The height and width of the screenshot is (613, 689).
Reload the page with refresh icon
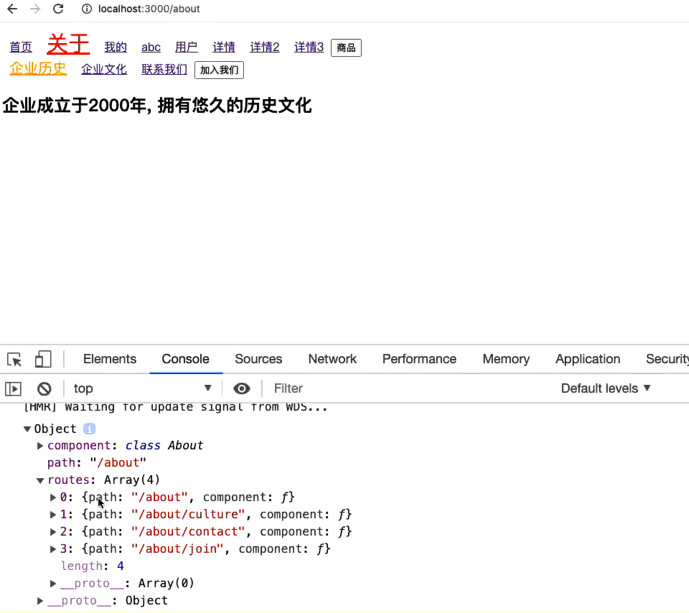pyautogui.click(x=58, y=9)
